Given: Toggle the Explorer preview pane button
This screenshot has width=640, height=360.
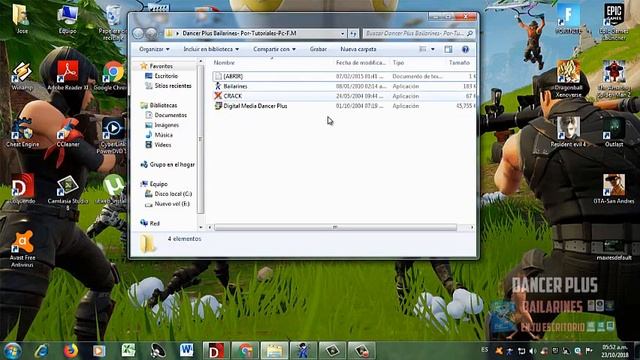Looking at the screenshot, I should pos(448,49).
